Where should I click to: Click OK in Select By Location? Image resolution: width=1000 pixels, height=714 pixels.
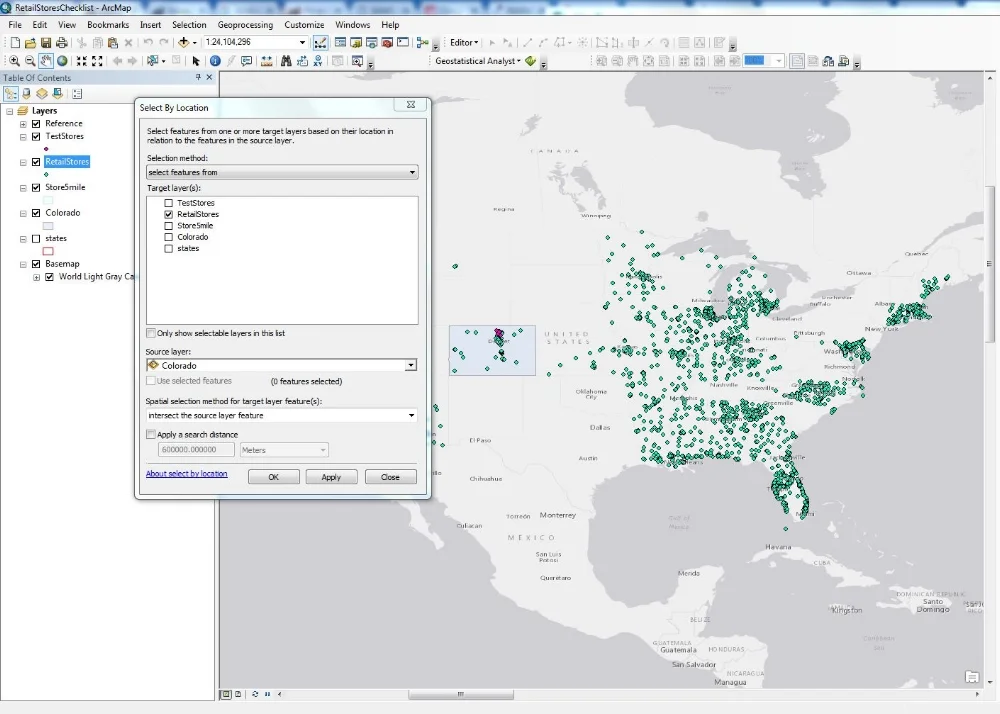274,477
